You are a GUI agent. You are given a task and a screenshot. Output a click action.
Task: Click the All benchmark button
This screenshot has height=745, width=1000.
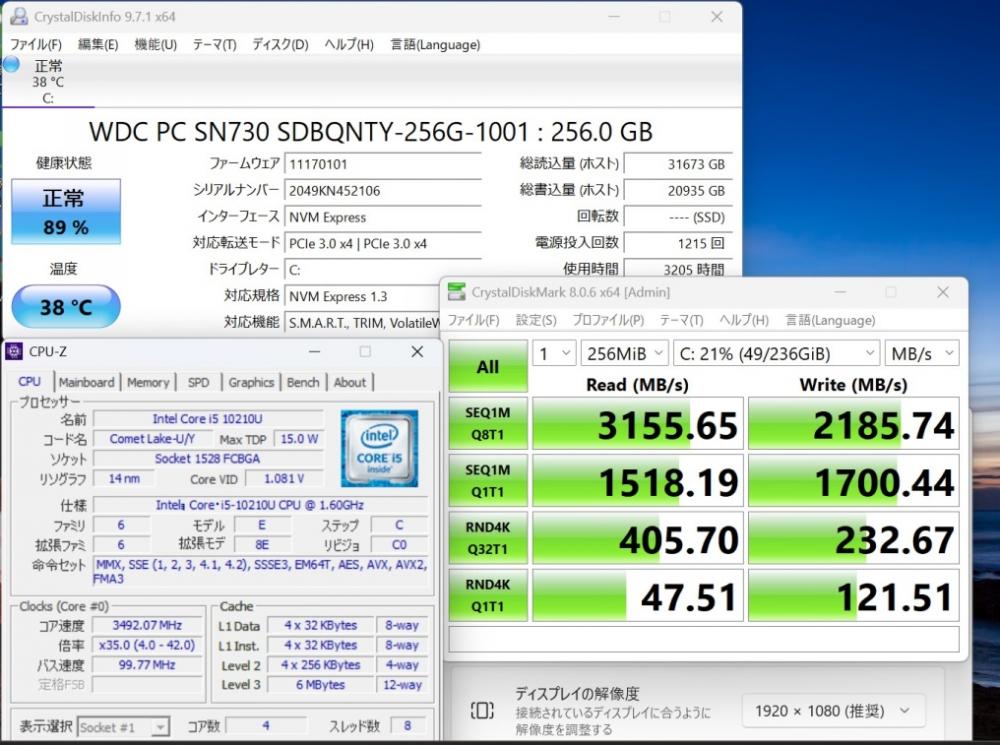[488, 366]
